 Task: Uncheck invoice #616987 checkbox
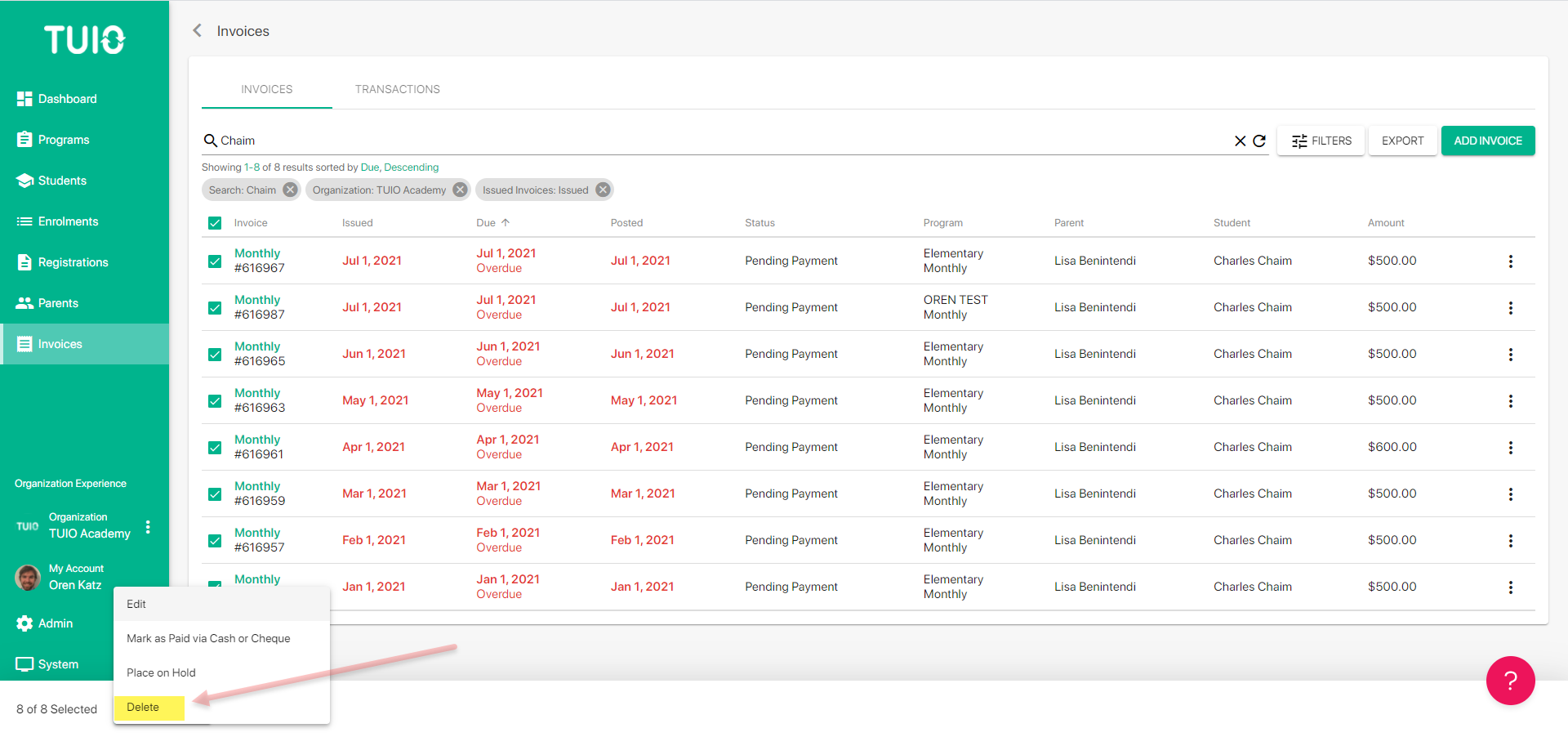215,308
